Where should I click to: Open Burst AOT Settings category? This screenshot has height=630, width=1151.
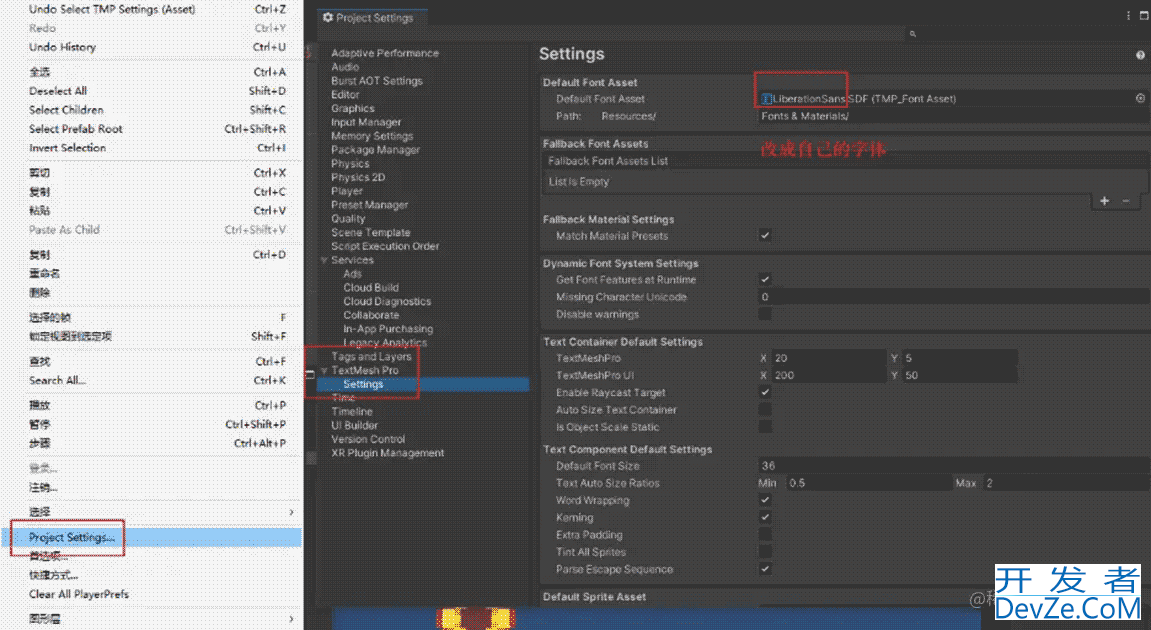(x=377, y=81)
